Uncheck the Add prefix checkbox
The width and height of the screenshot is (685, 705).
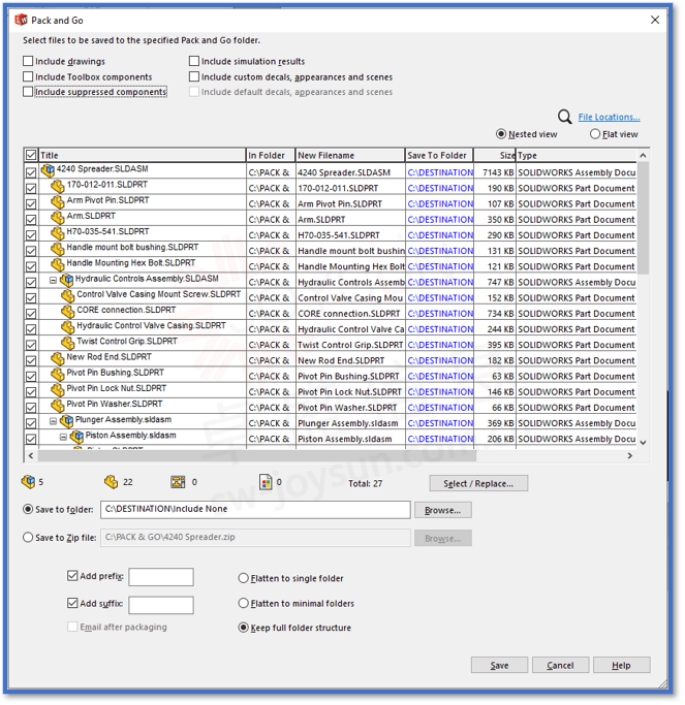[x=72, y=576]
